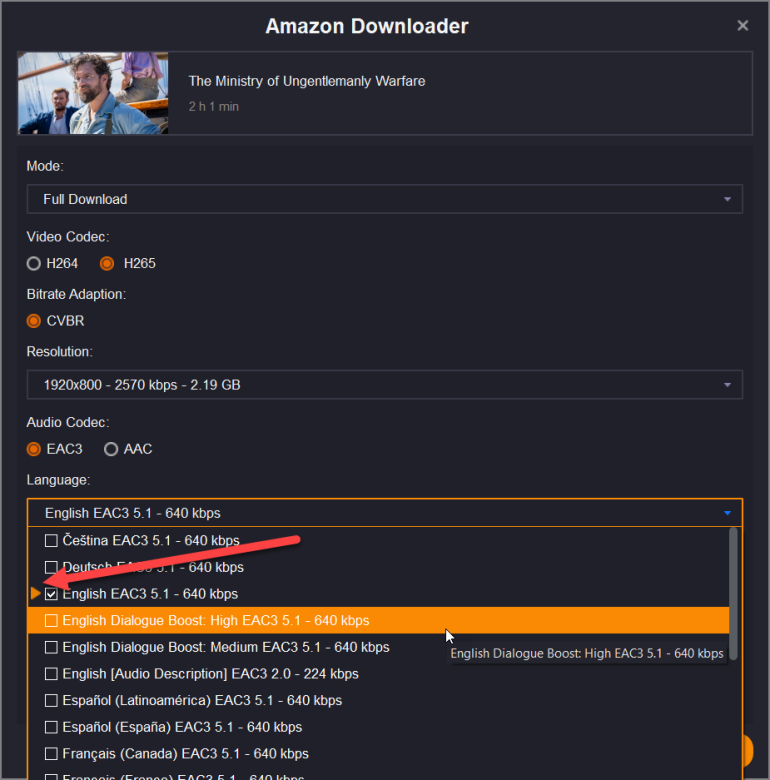The image size is (770, 780).
Task: Close the Amazon Downloader dialog
Action: pyautogui.click(x=742, y=25)
